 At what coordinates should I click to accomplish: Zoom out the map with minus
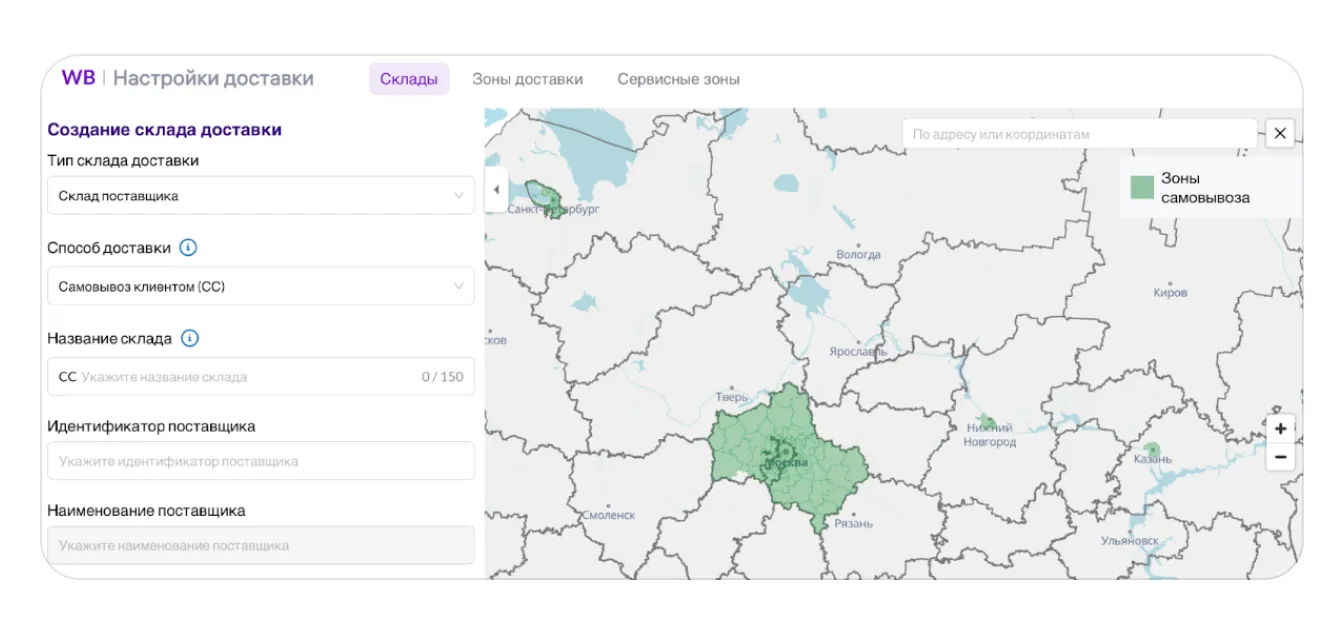coord(1280,457)
